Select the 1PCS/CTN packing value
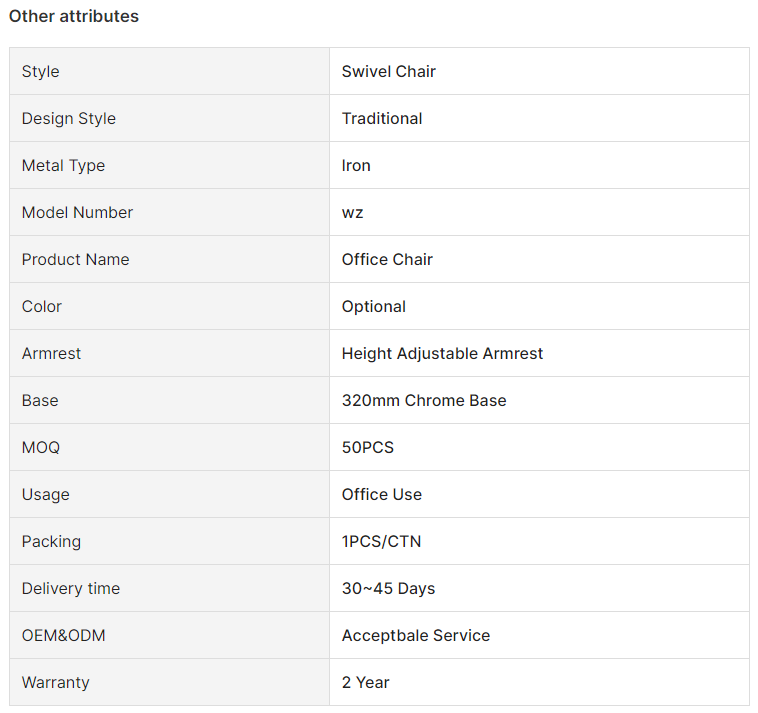 tap(381, 541)
